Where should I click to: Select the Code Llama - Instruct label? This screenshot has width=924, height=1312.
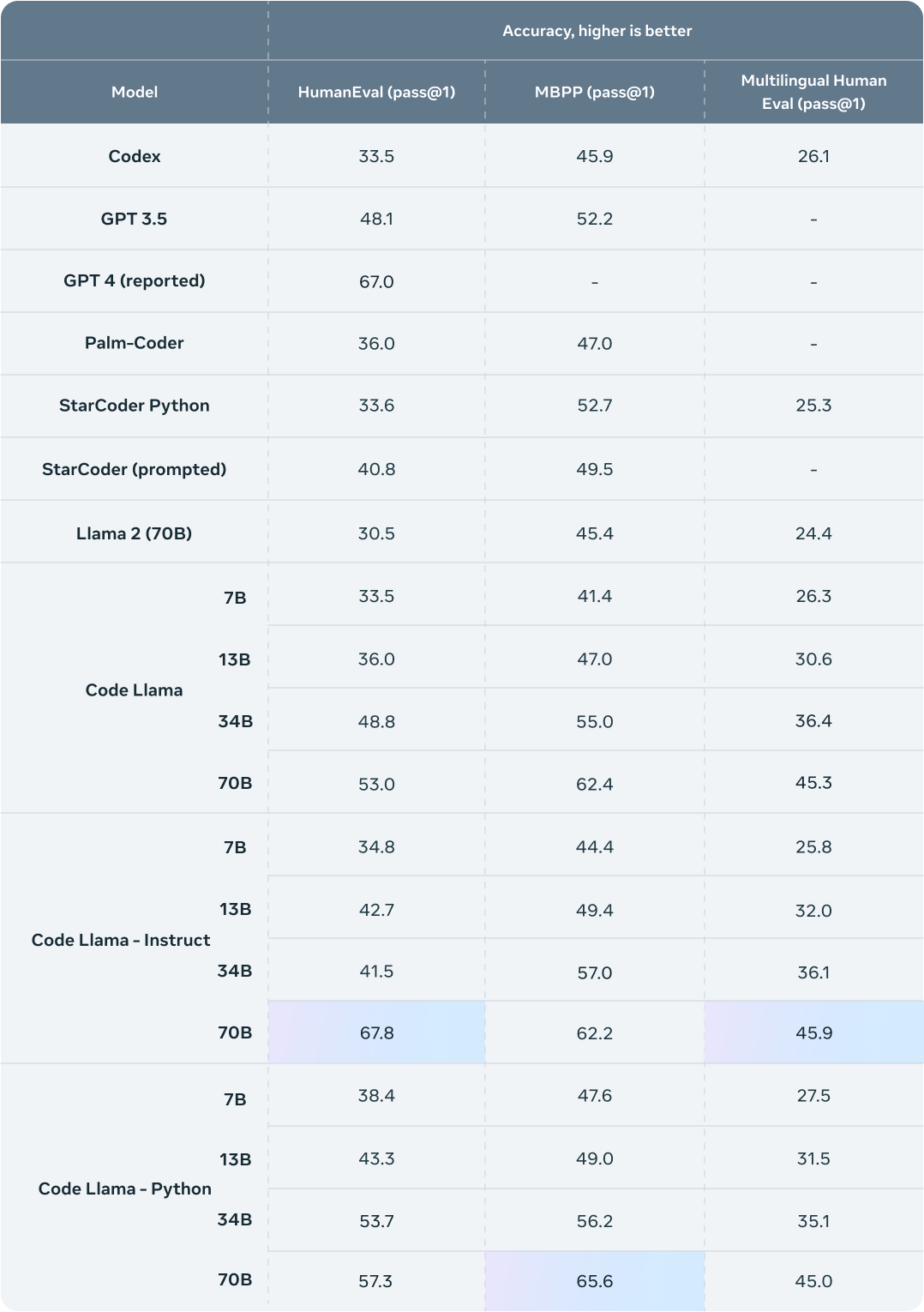point(121,940)
